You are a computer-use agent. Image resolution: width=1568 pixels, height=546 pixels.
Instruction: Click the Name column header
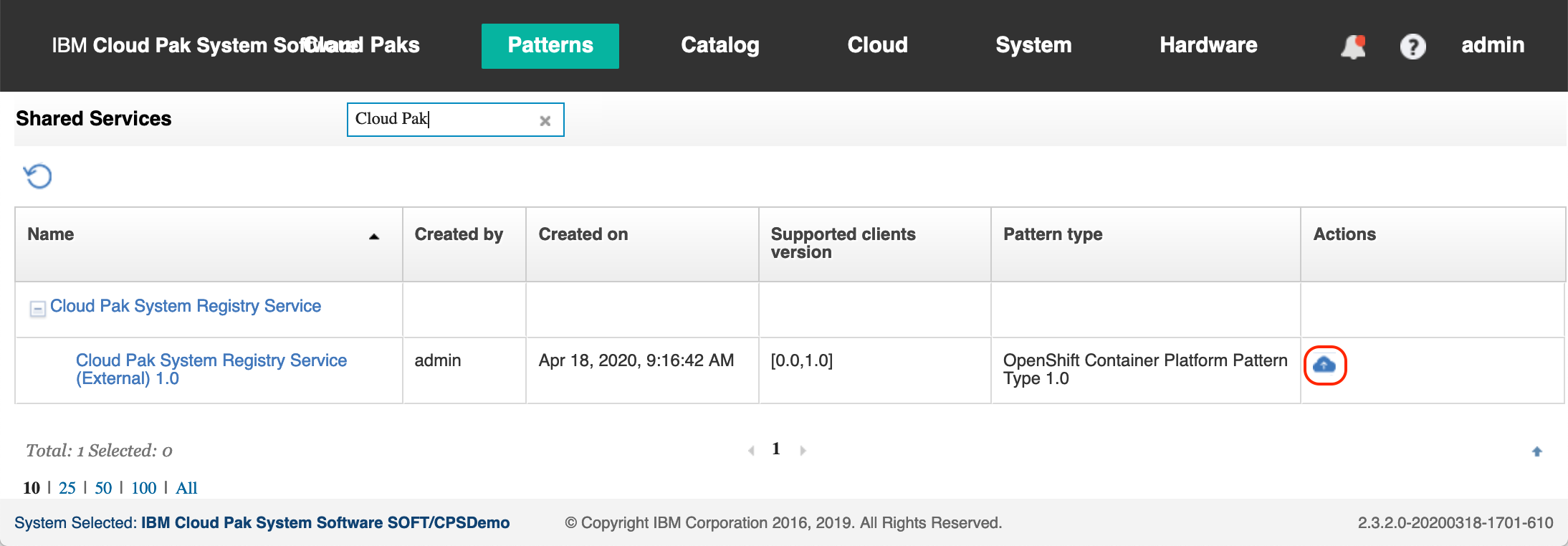click(x=209, y=244)
